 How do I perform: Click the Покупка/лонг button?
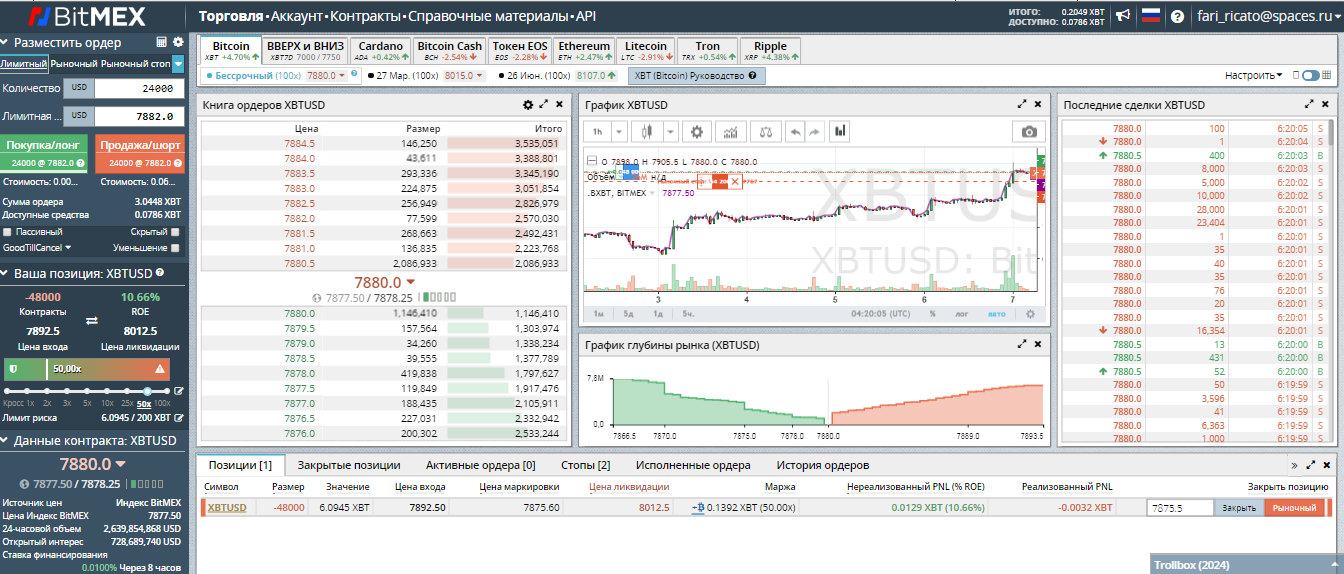45,154
